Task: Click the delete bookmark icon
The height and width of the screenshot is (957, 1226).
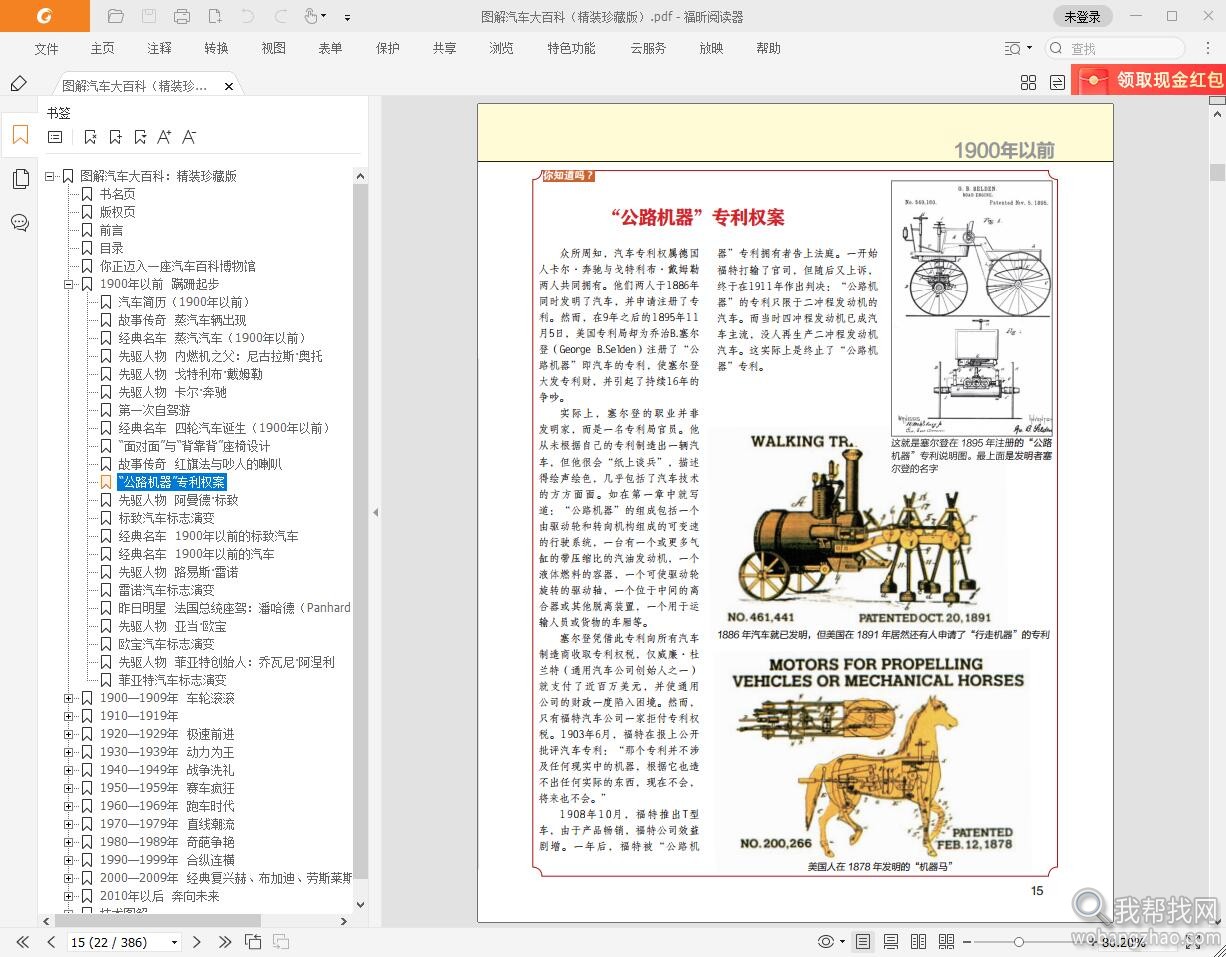Action: [x=90, y=137]
